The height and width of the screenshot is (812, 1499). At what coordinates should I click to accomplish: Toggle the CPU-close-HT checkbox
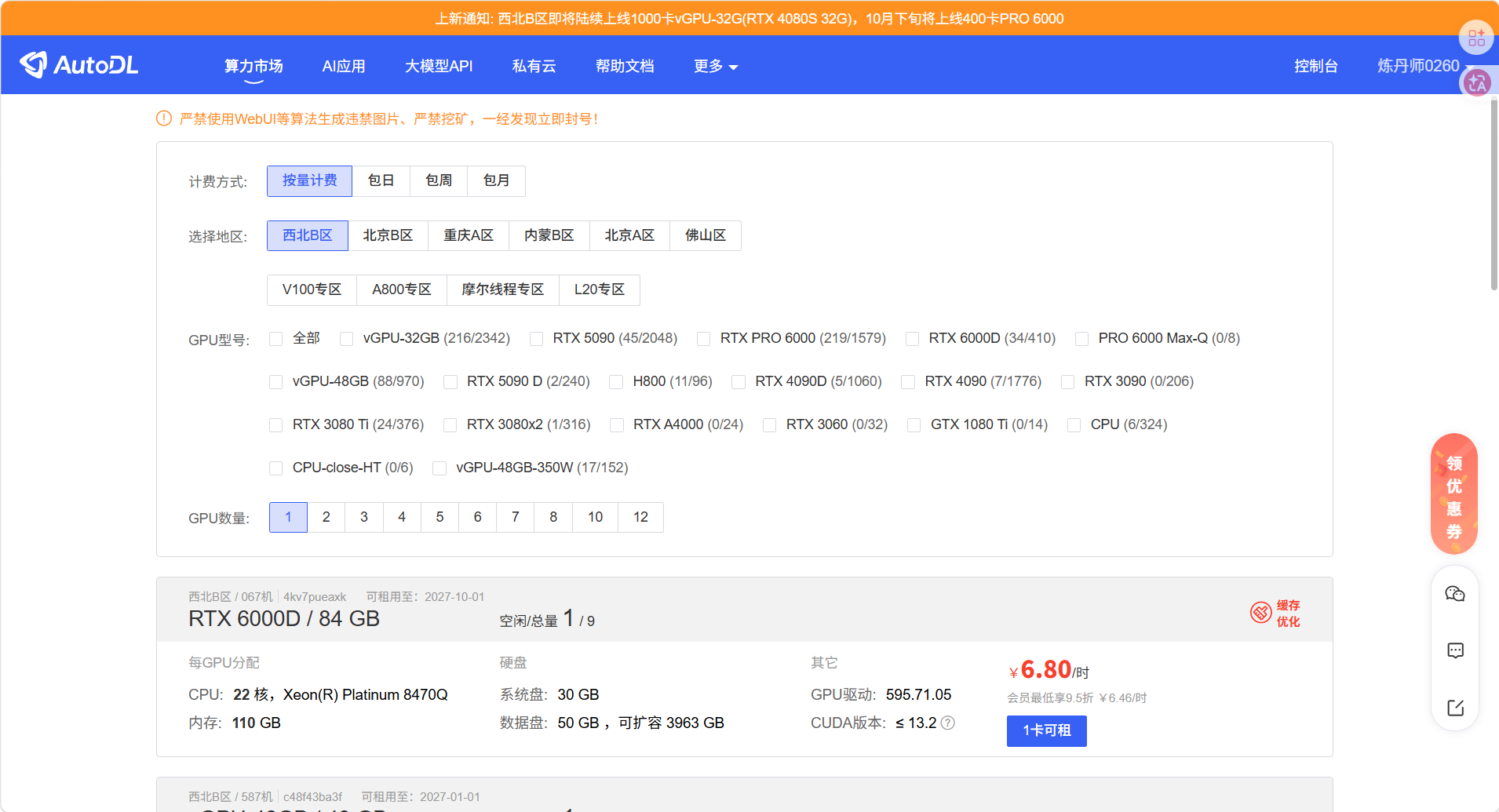coord(275,468)
